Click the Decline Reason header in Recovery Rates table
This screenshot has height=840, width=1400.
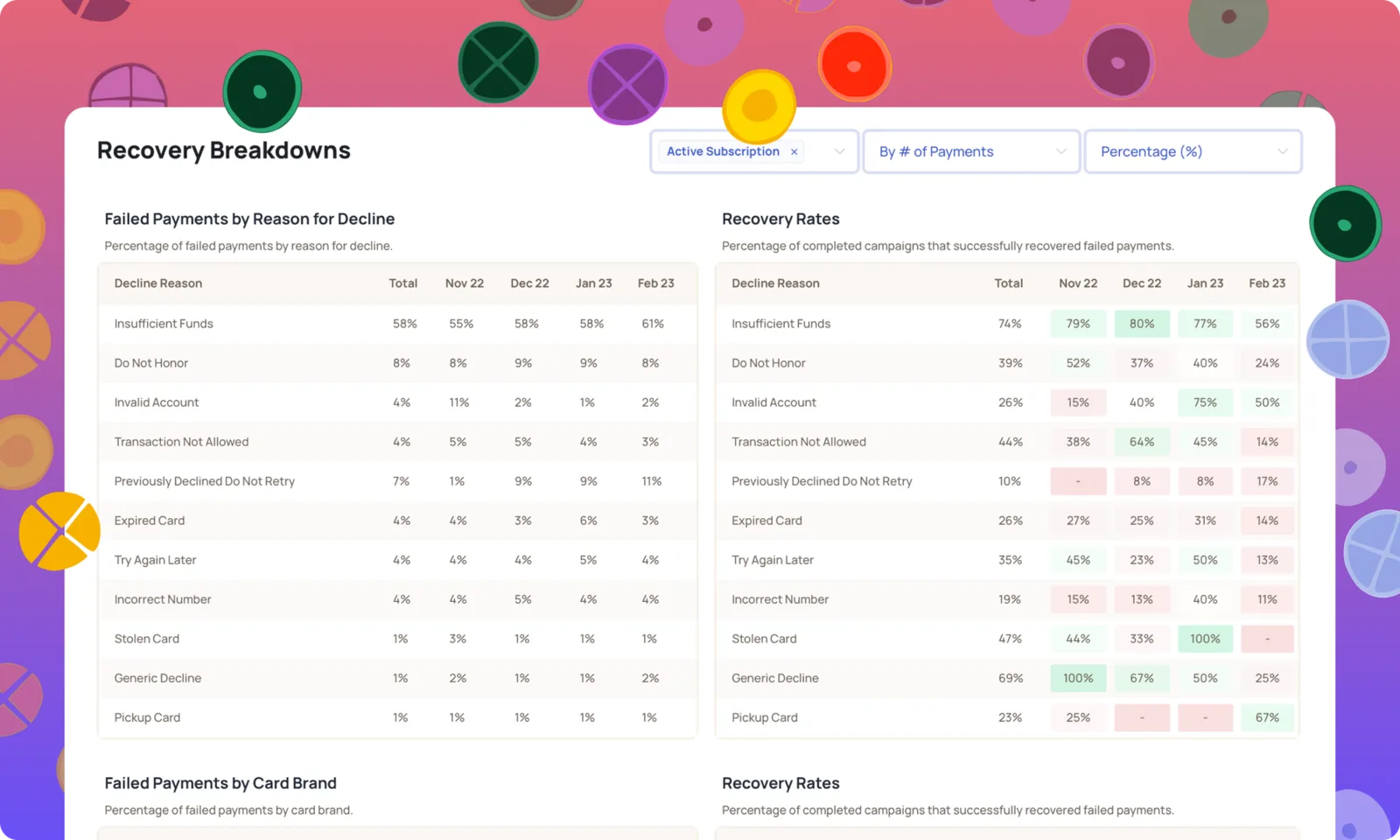(775, 283)
